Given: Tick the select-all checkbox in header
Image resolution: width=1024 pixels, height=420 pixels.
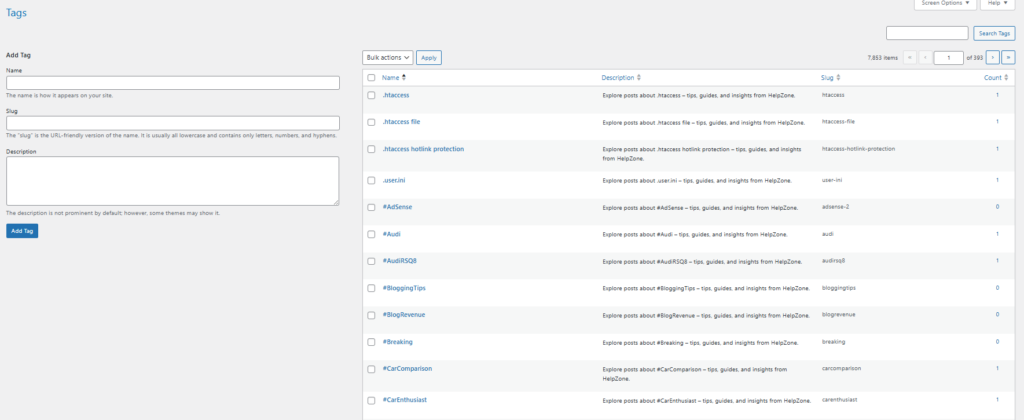Looking at the screenshot, I should (371, 78).
